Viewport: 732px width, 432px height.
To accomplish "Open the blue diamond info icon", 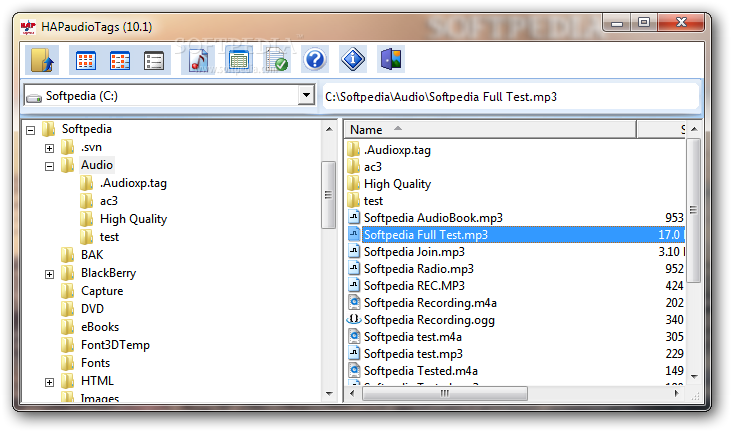I will click(353, 59).
